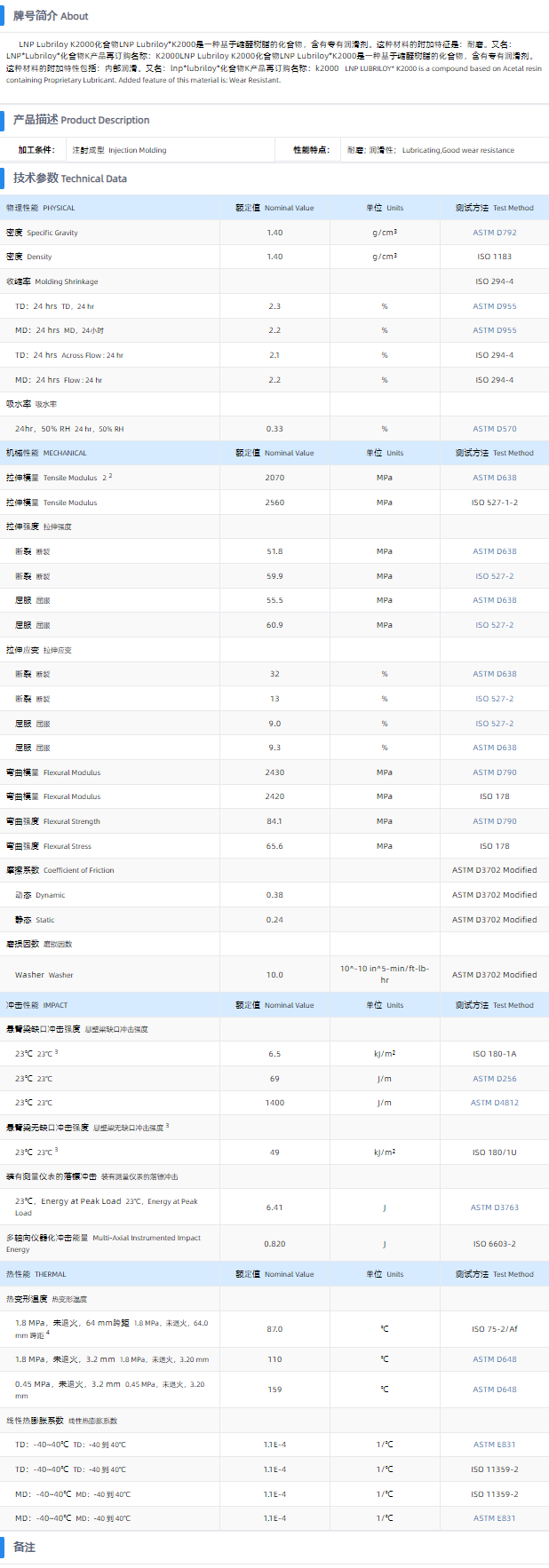
Task: Select the 产品描述 Product Description heading
Action: 81,120
